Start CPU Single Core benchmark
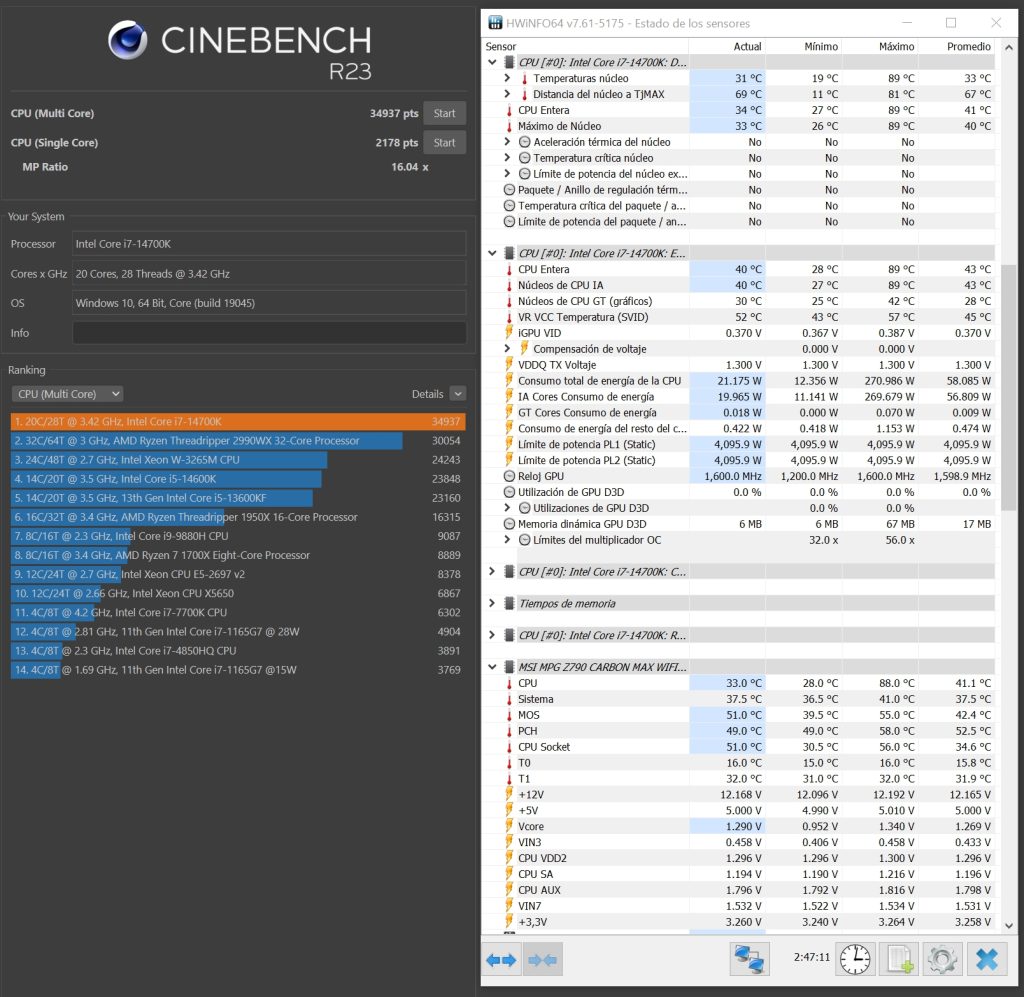The width and height of the screenshot is (1024, 997). click(x=444, y=142)
